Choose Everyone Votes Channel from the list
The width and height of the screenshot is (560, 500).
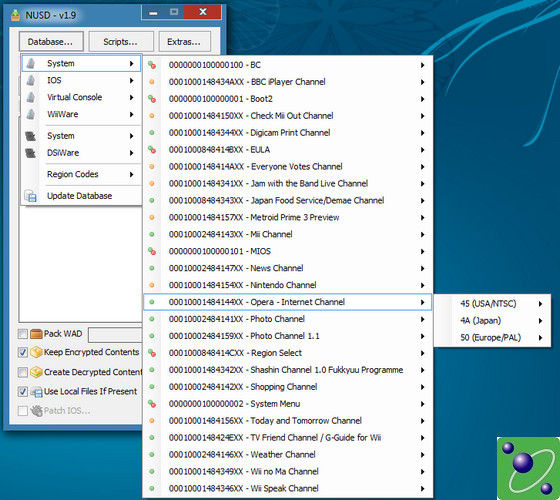point(288,167)
